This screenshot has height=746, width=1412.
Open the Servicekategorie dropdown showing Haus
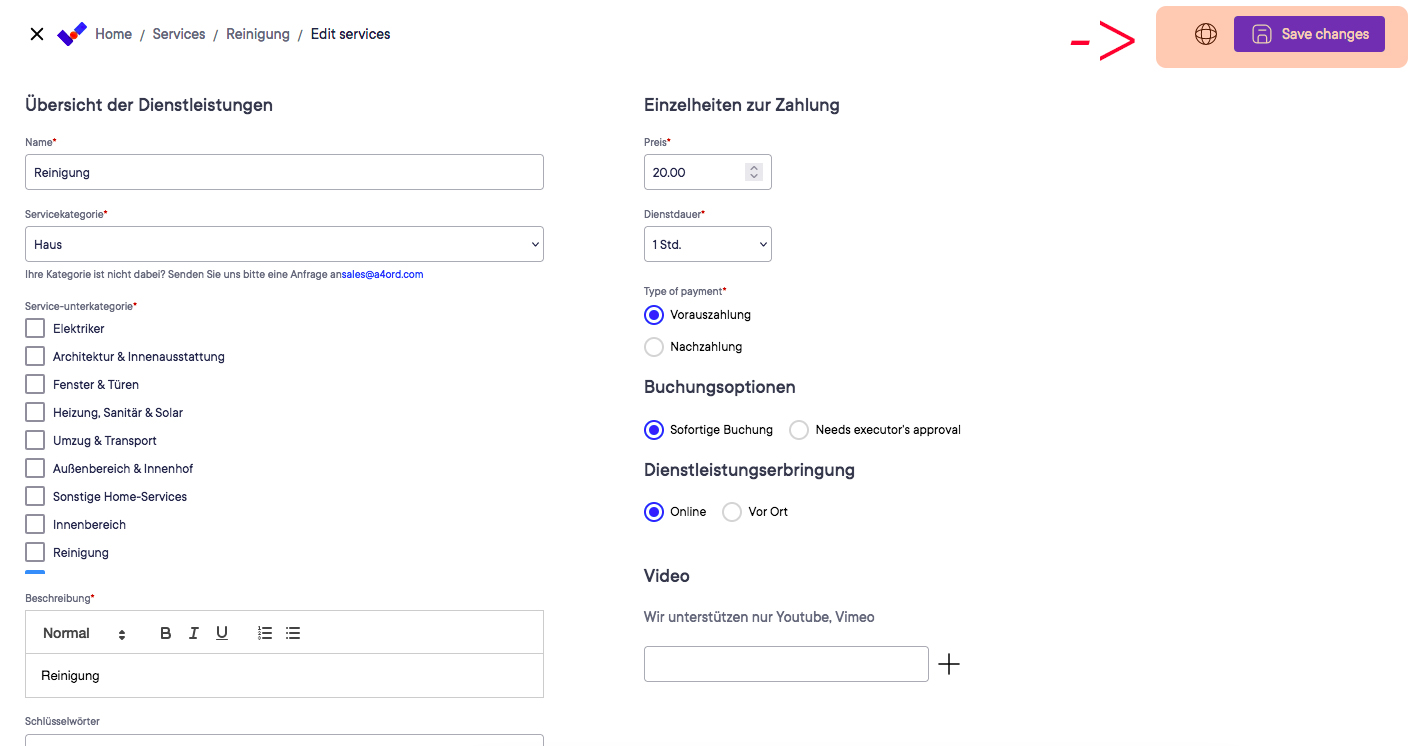coord(284,244)
